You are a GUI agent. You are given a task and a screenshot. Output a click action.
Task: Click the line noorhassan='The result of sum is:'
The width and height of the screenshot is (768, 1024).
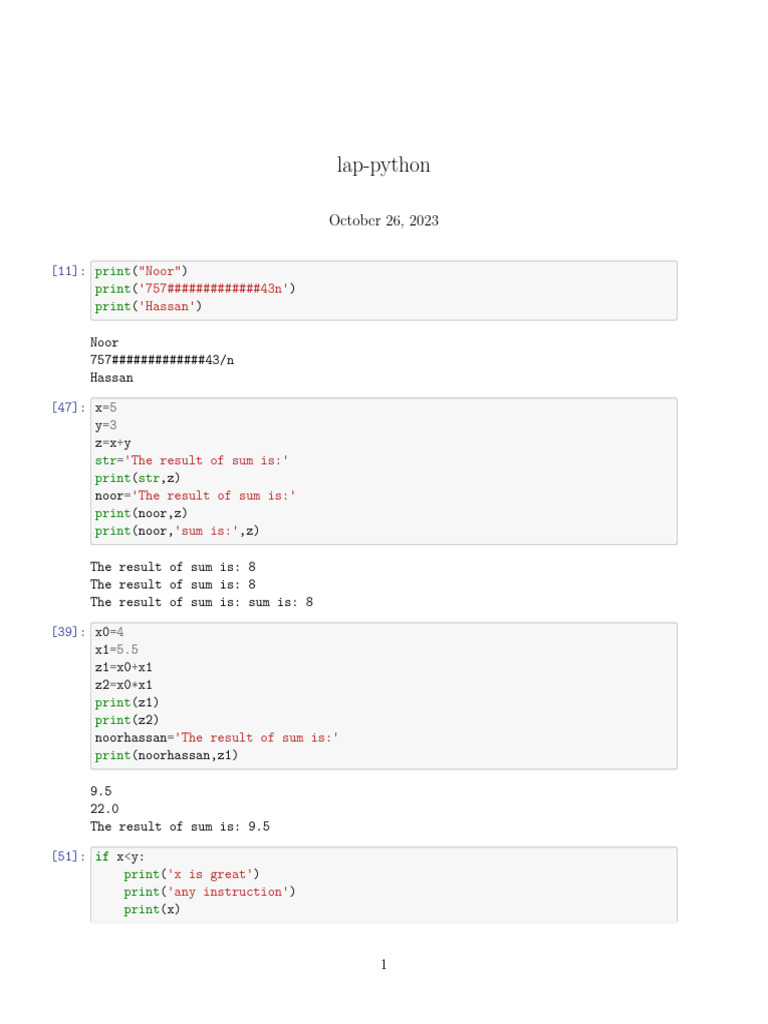click(217, 738)
